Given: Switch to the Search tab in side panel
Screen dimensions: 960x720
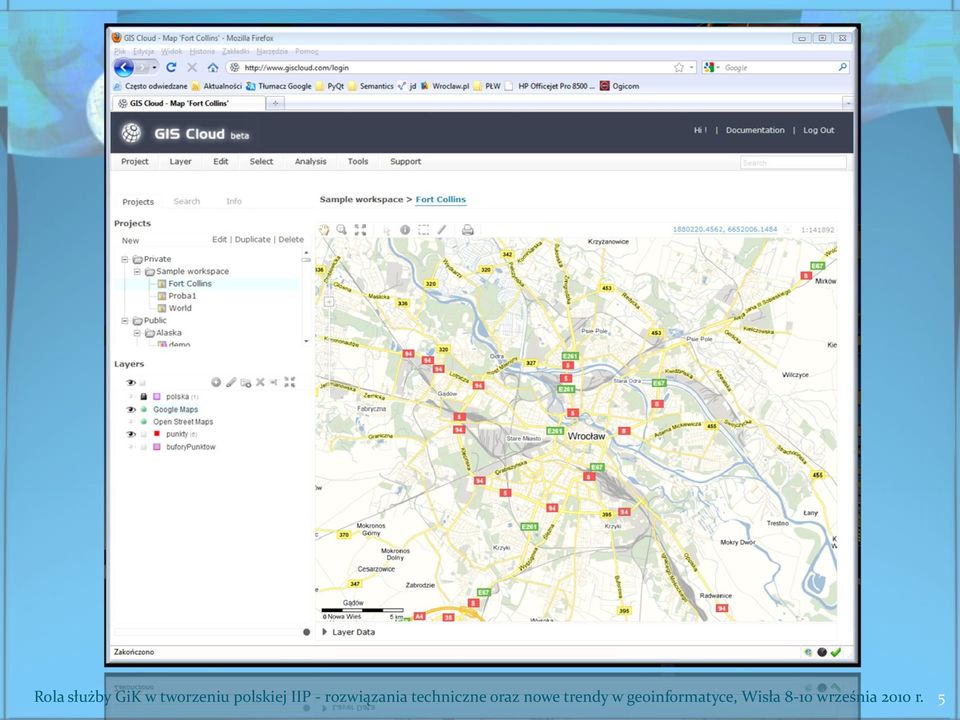Looking at the screenshot, I should (187, 201).
